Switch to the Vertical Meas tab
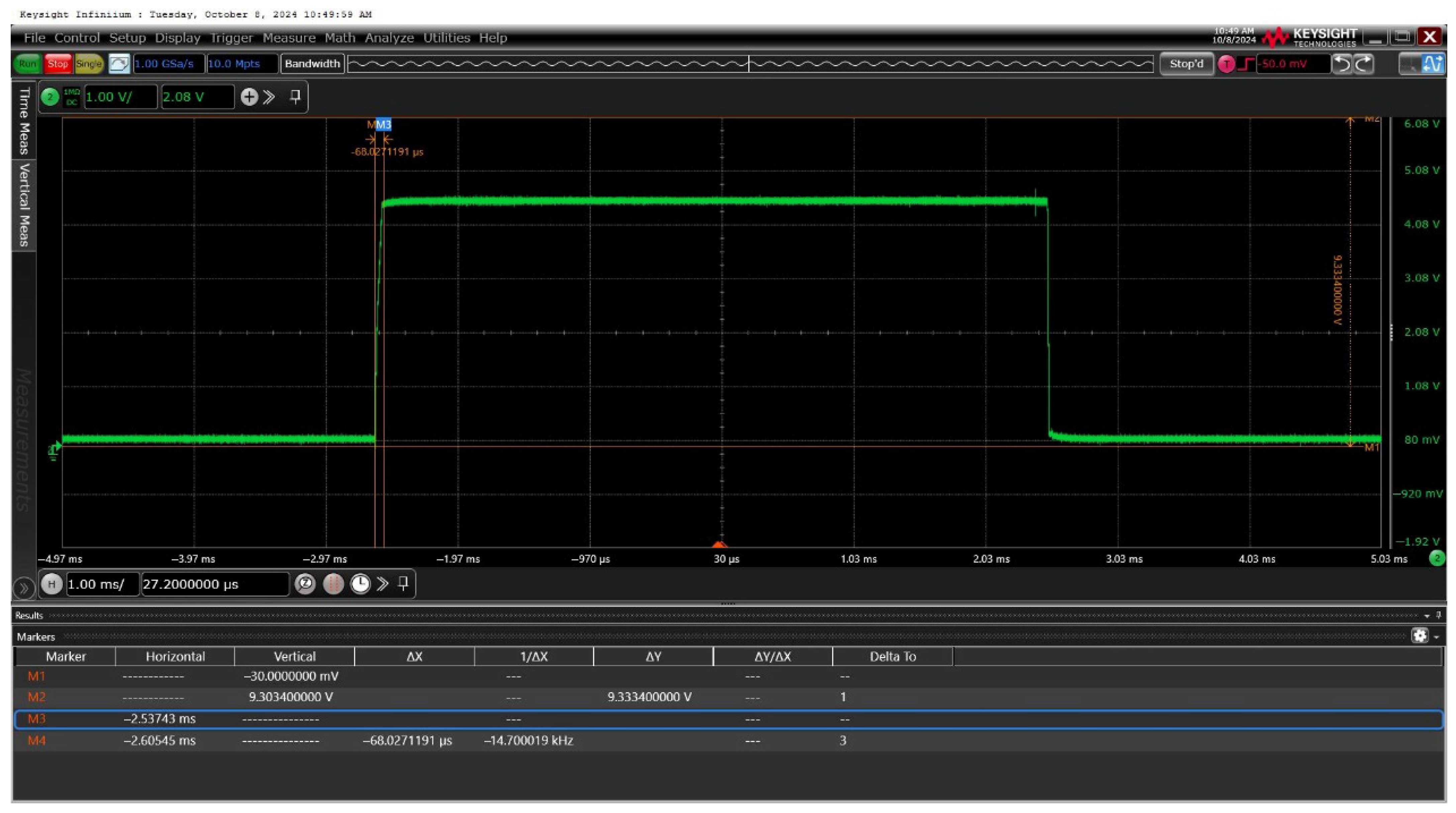 (24, 205)
